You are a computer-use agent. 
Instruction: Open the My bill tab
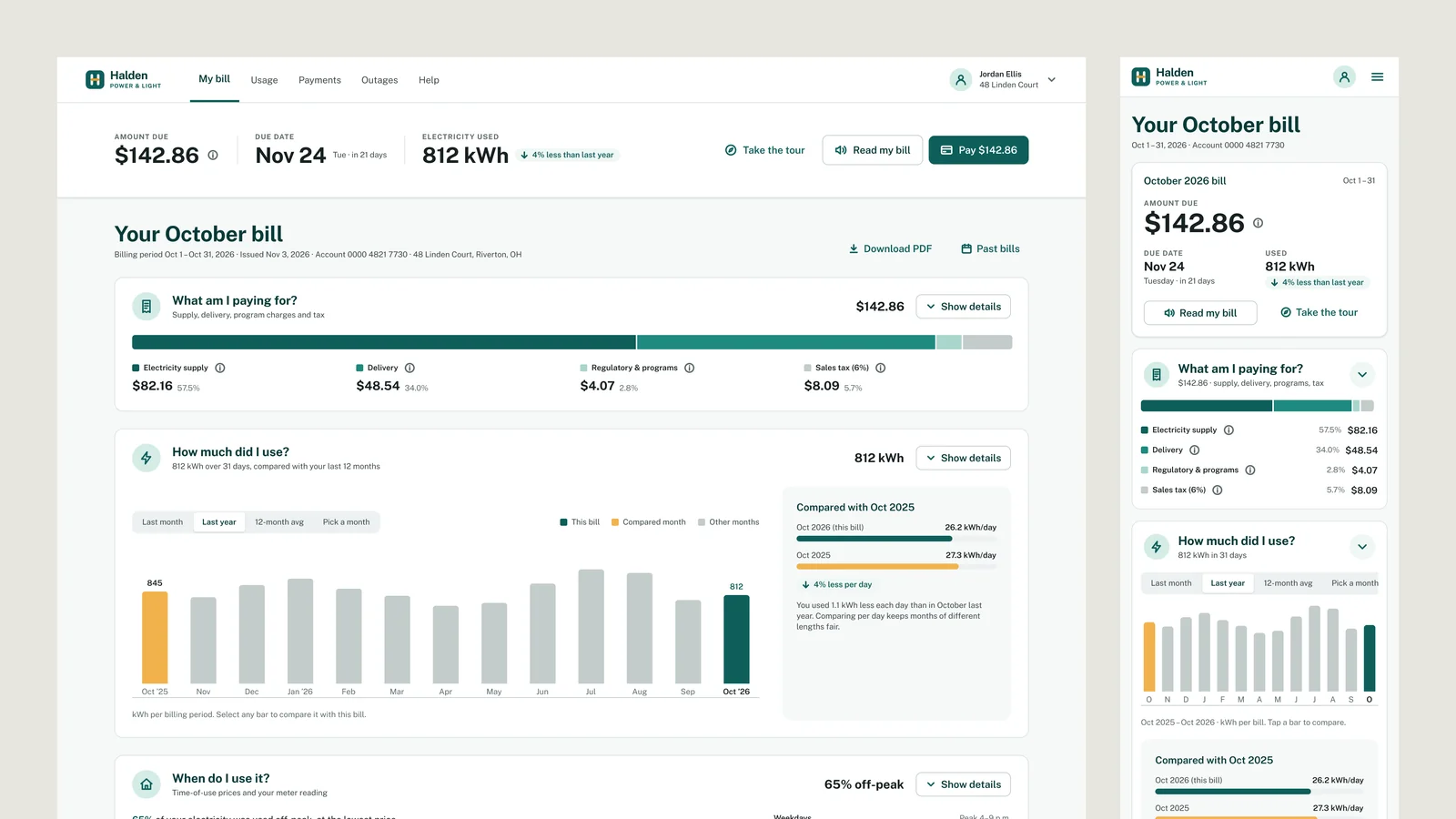tap(215, 79)
